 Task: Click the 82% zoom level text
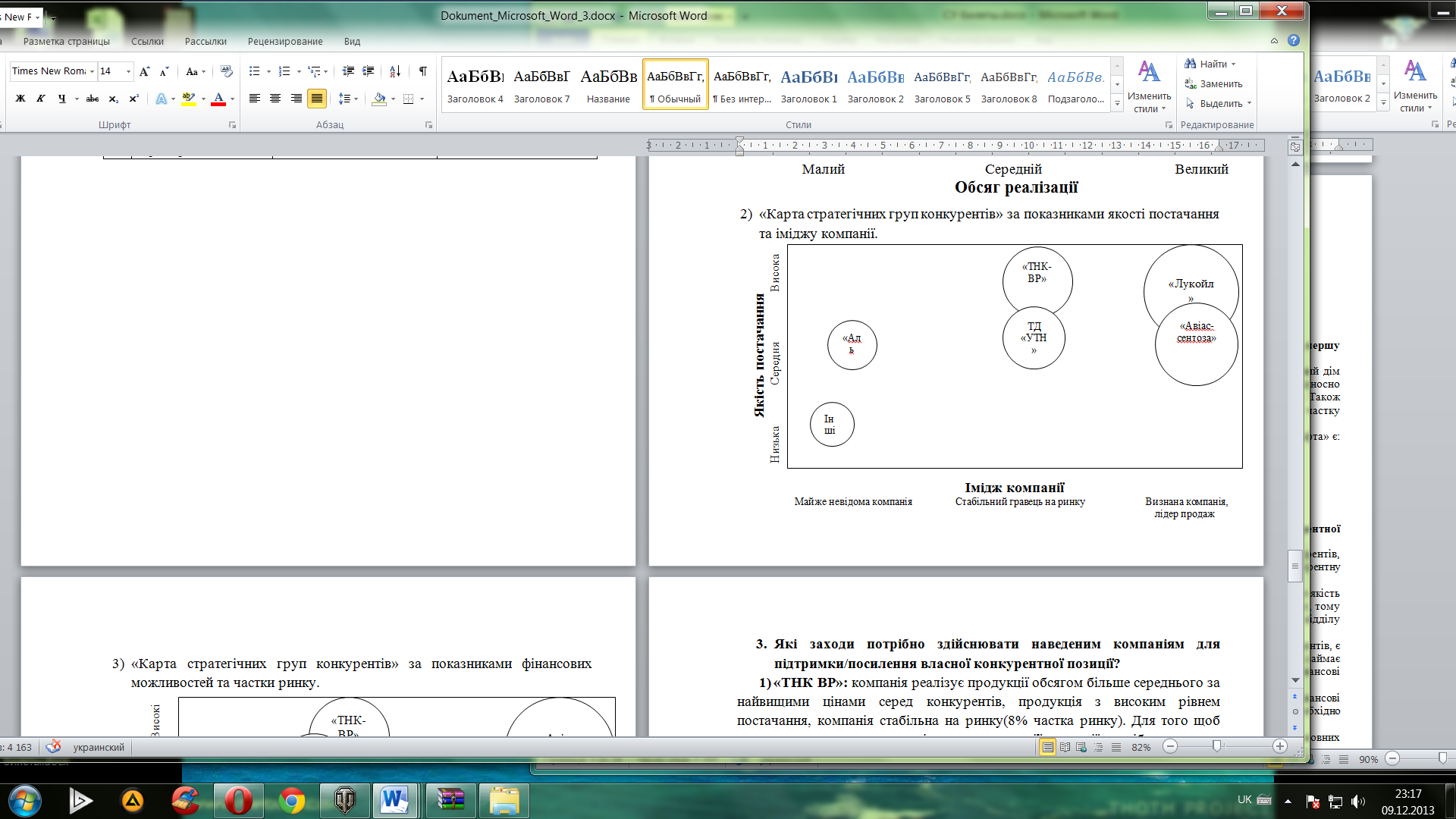1141,747
